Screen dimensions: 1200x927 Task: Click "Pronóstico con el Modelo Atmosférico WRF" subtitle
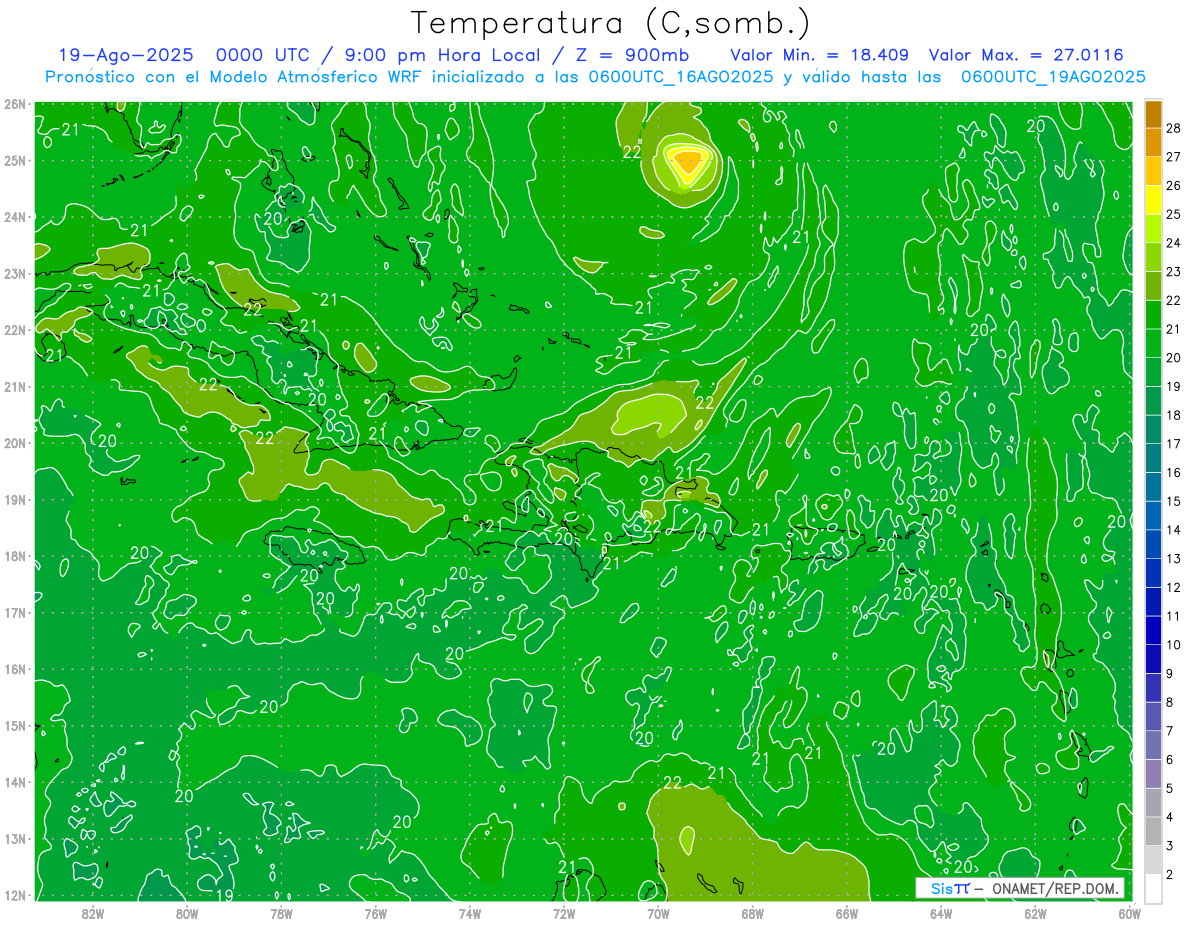click(234, 77)
